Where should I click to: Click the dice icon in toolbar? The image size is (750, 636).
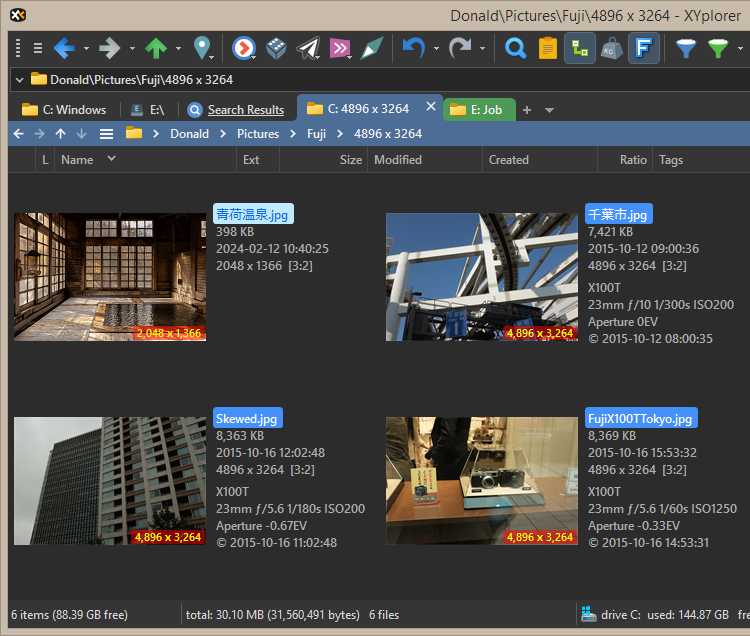pyautogui.click(x=276, y=48)
